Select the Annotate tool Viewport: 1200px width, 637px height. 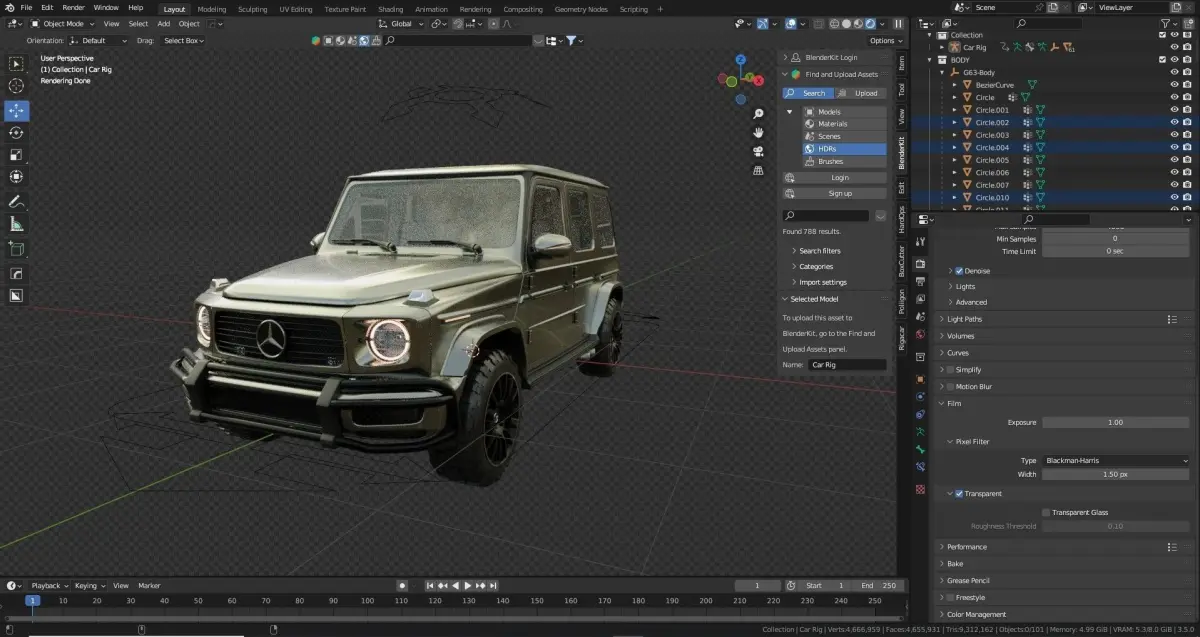tap(16, 201)
